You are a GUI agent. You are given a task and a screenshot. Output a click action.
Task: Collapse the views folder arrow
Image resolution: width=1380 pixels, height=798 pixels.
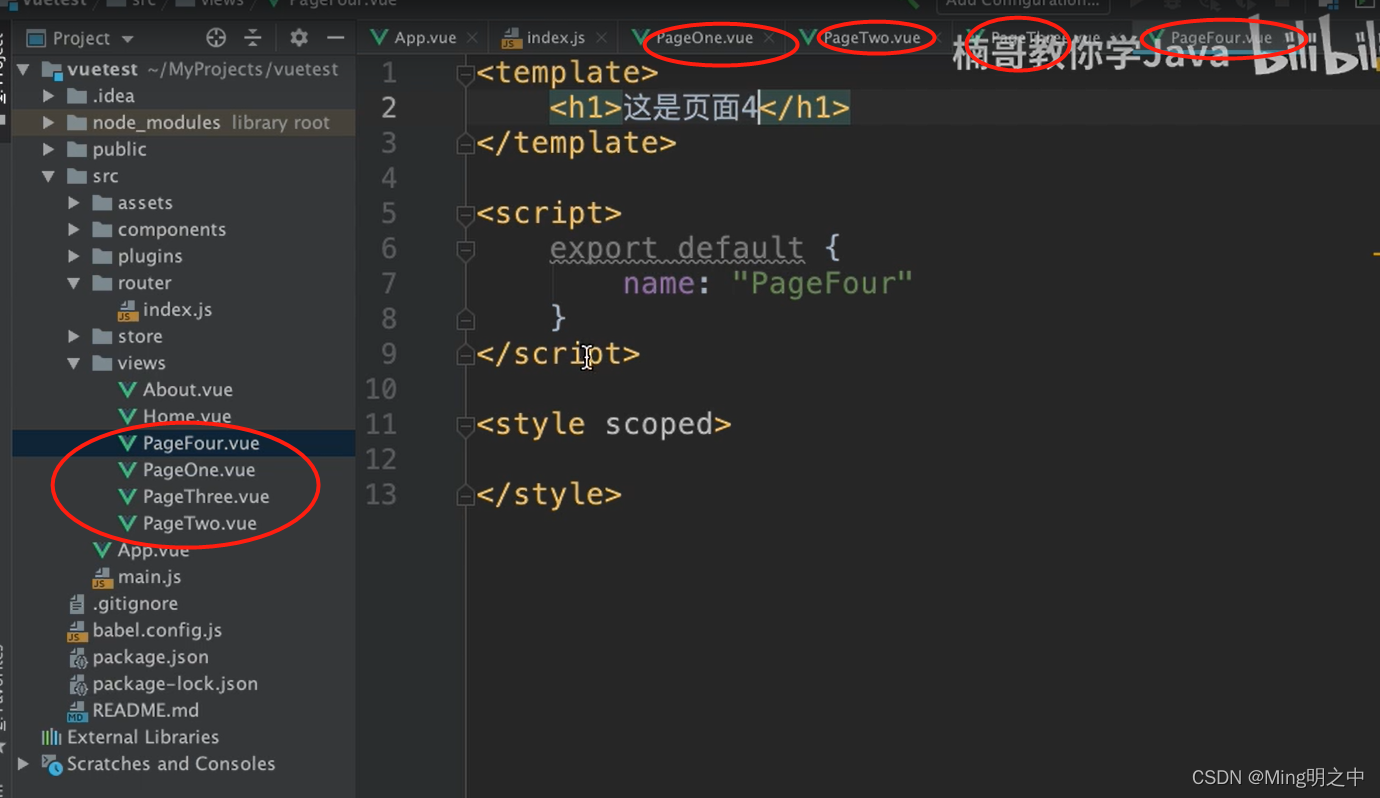click(74, 363)
